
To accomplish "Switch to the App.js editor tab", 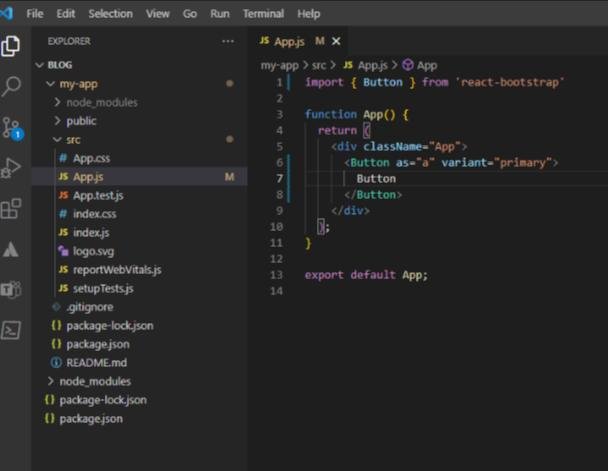I will (x=288, y=41).
